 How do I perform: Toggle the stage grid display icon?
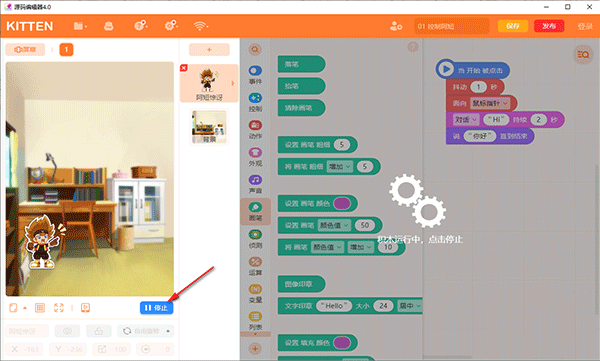[40, 307]
